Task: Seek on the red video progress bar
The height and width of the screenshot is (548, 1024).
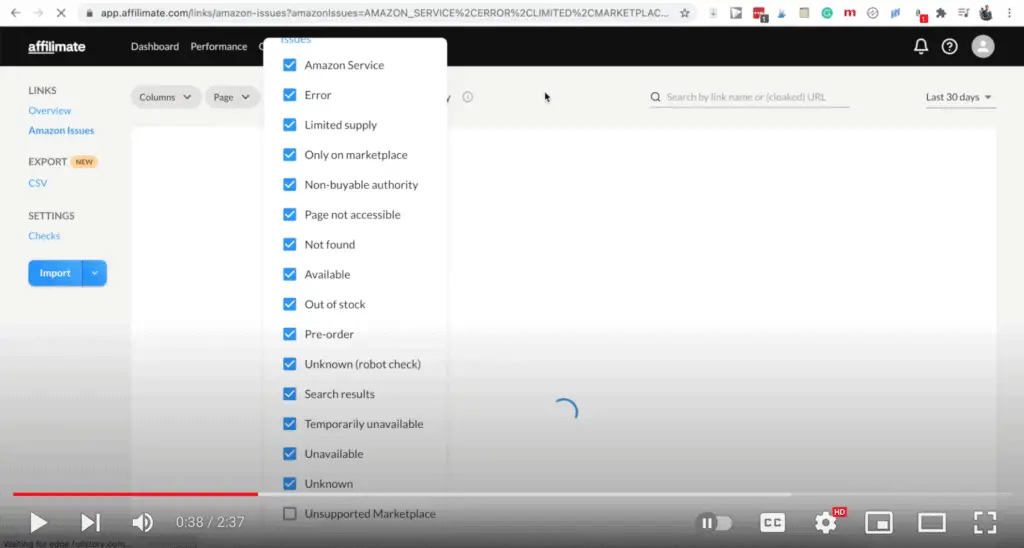Action: (135, 494)
